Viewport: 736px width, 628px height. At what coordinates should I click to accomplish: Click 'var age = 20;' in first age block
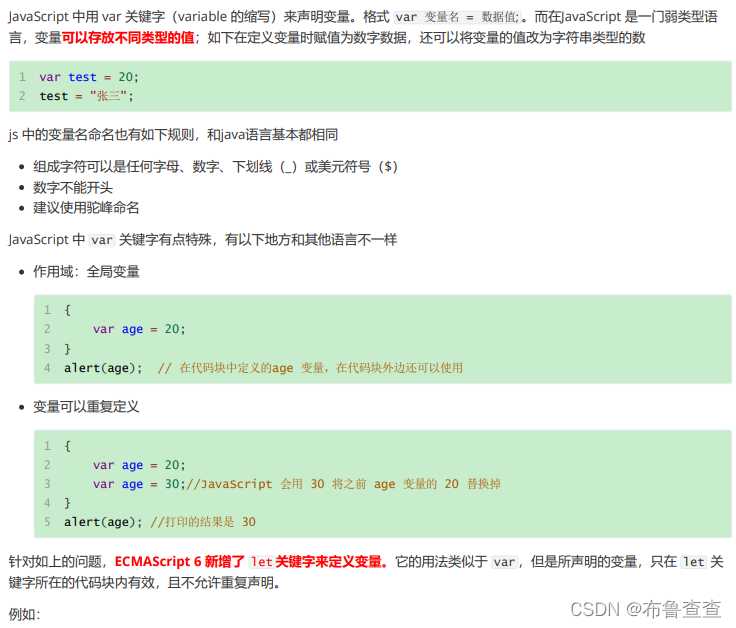click(x=139, y=329)
